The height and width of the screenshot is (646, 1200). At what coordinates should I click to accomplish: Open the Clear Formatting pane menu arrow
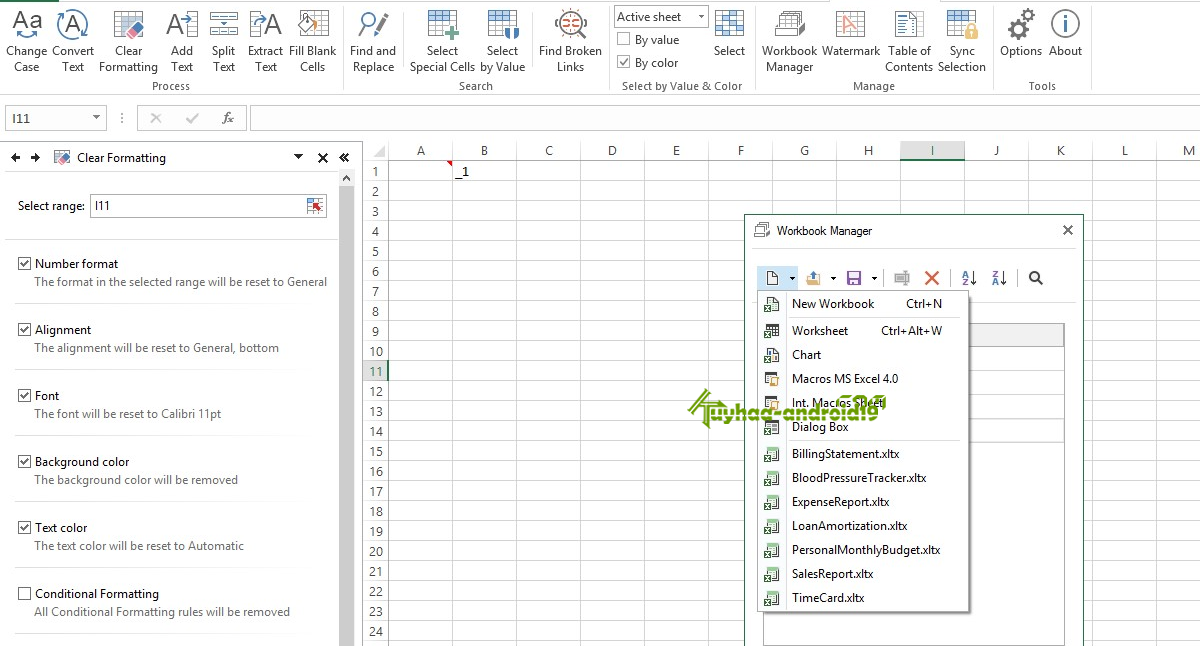click(298, 157)
